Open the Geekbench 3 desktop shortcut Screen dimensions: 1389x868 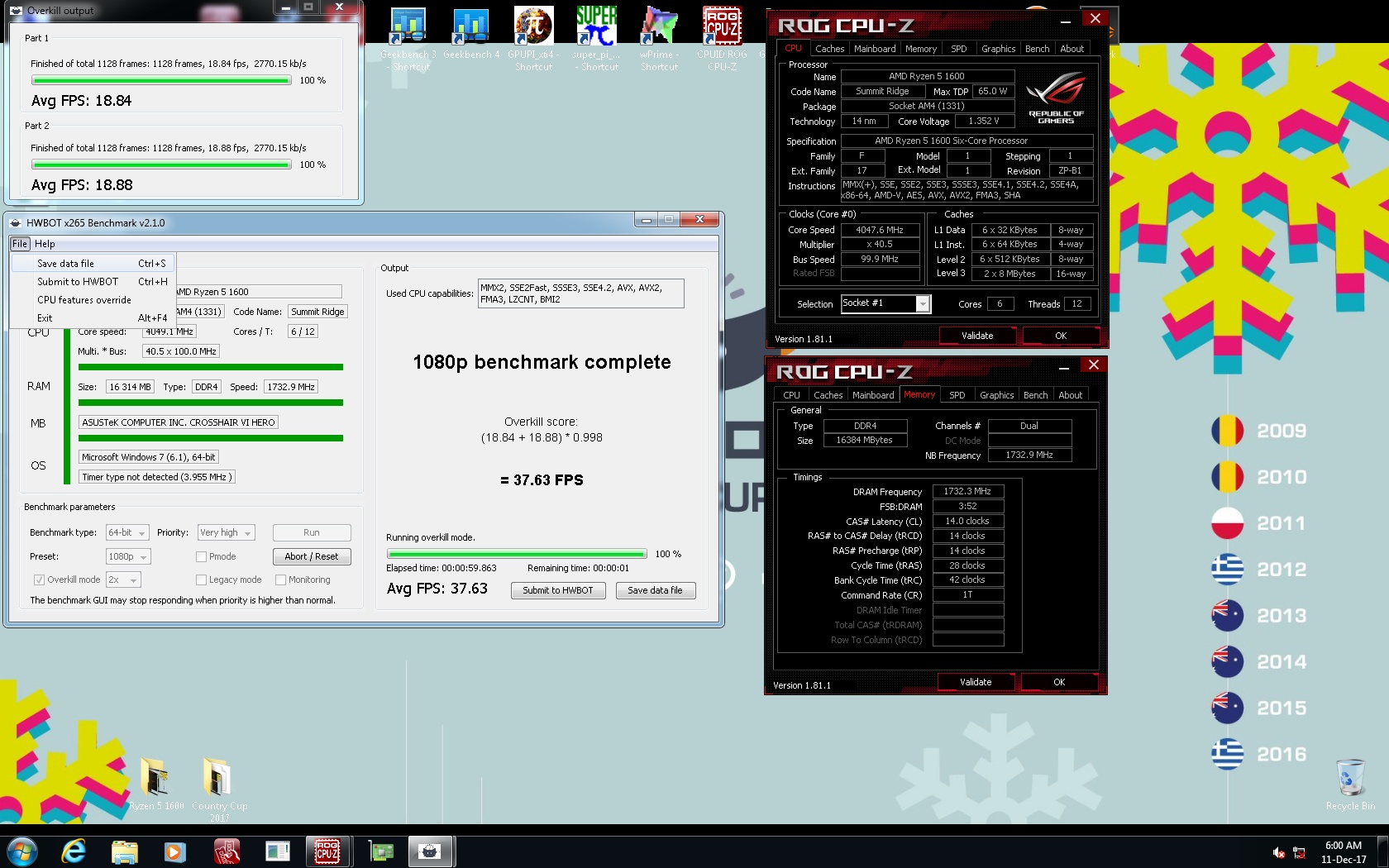tap(408, 39)
